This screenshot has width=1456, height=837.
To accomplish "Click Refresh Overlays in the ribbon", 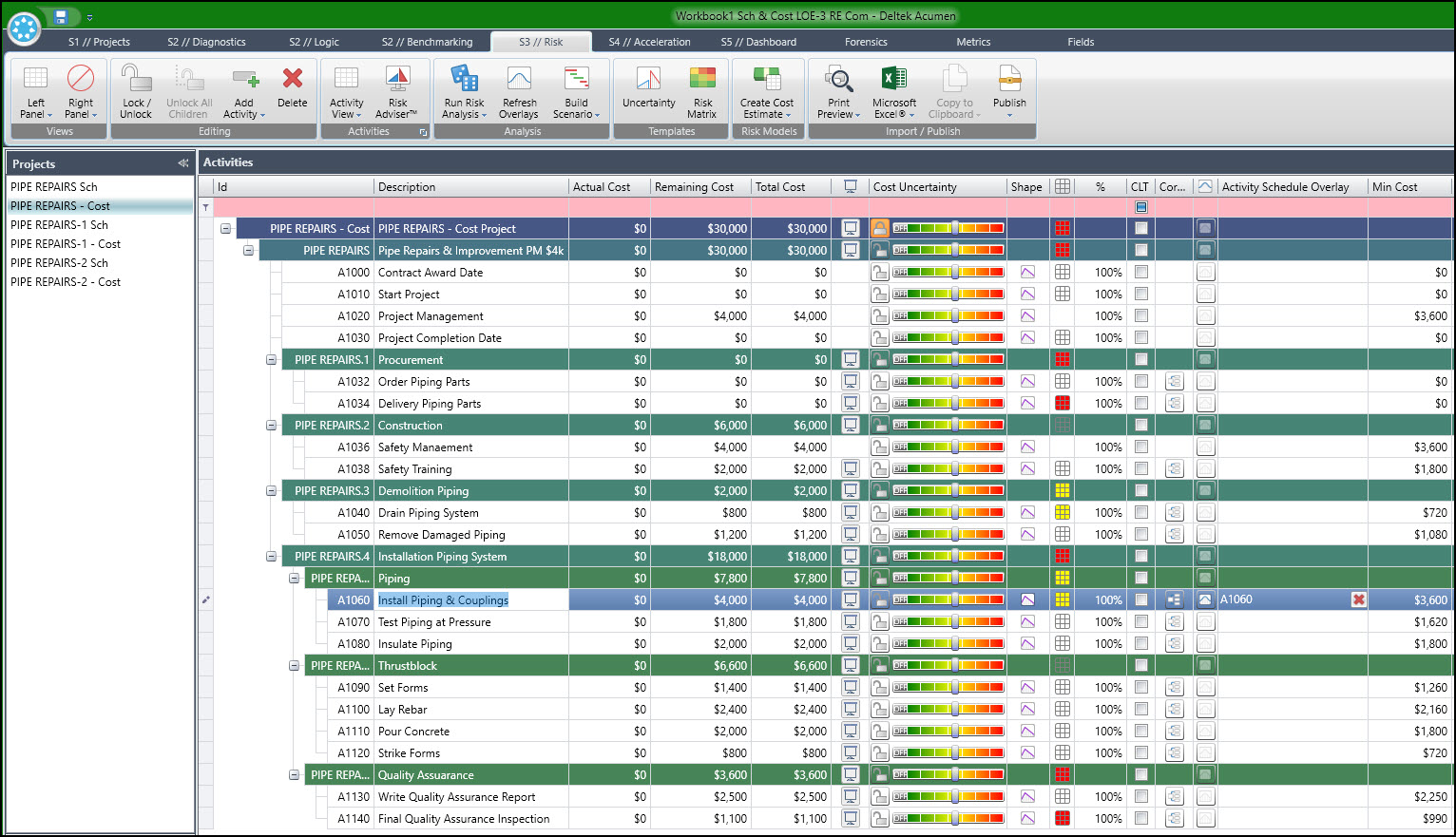I will [x=520, y=92].
